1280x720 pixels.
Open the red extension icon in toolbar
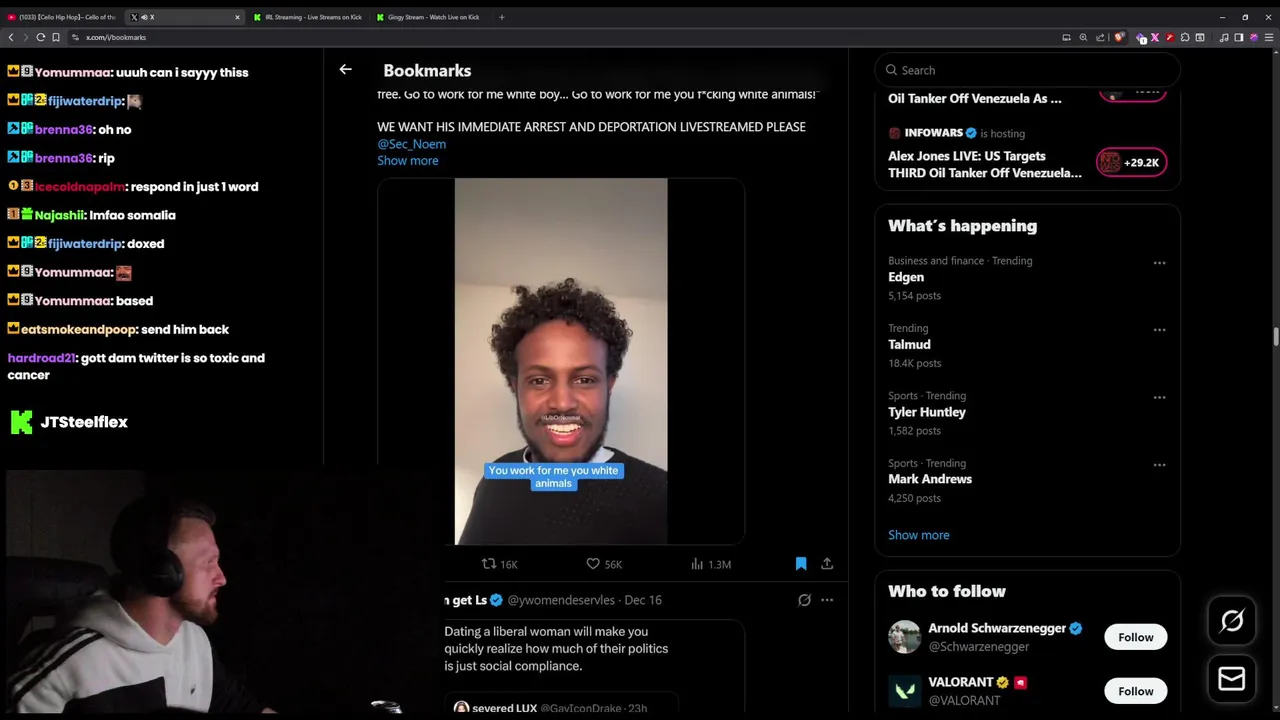[1170, 38]
